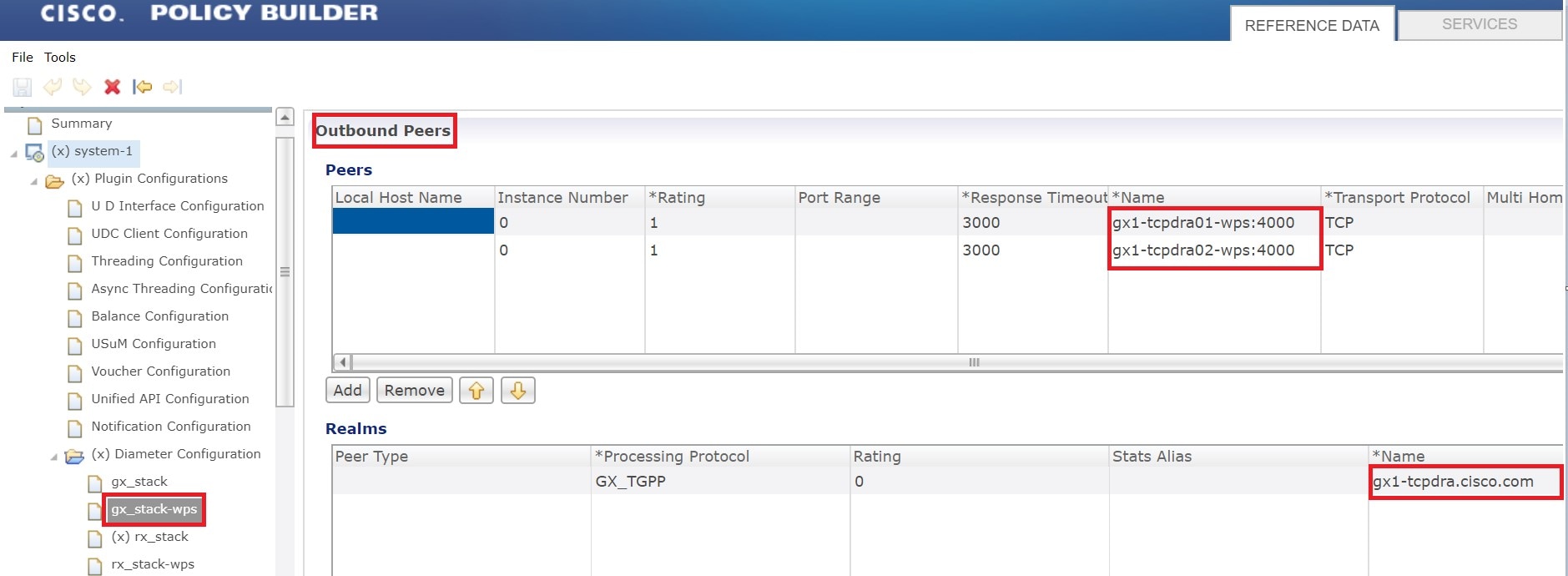Image resolution: width=1568 pixels, height=576 pixels.
Task: Switch to the SERVICES tab
Action: (1480, 24)
